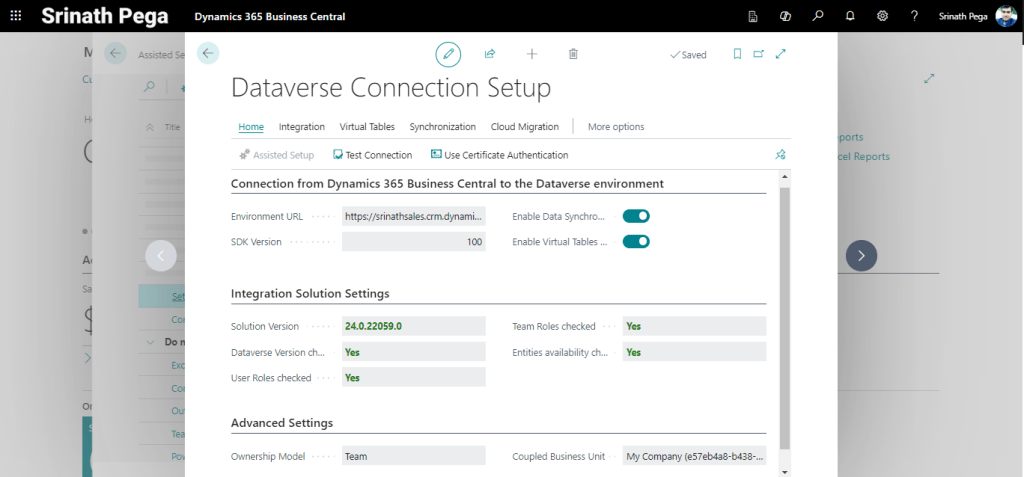The height and width of the screenshot is (477, 1024).
Task: Open the notifications bell icon
Action: pos(850,16)
